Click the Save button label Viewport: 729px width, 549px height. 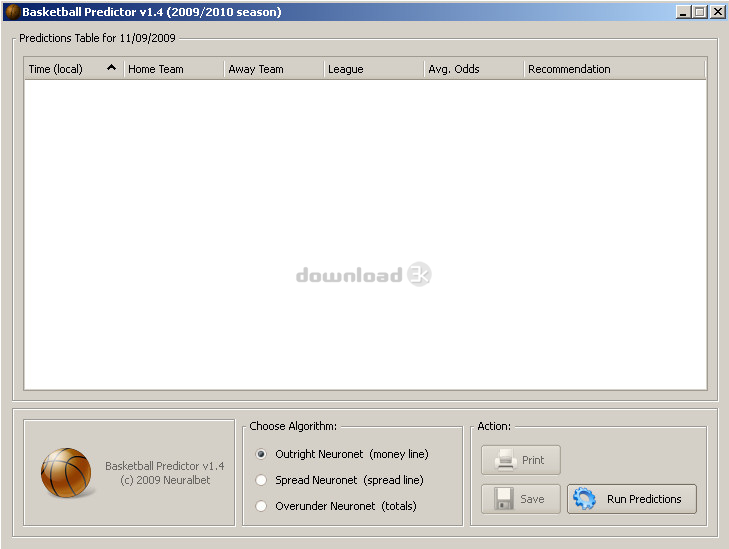point(532,499)
